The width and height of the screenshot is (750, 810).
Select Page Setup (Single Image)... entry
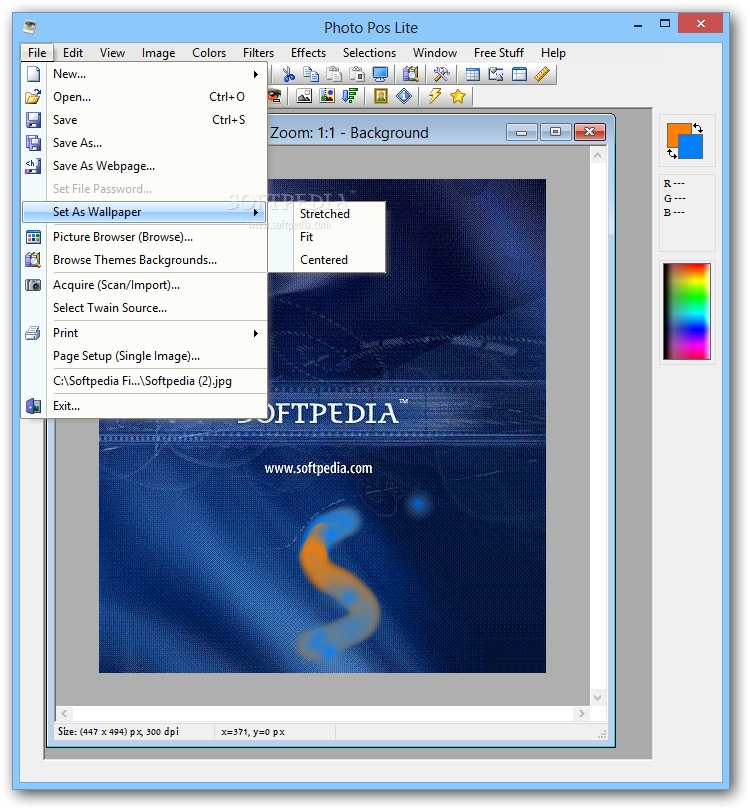pos(144,356)
